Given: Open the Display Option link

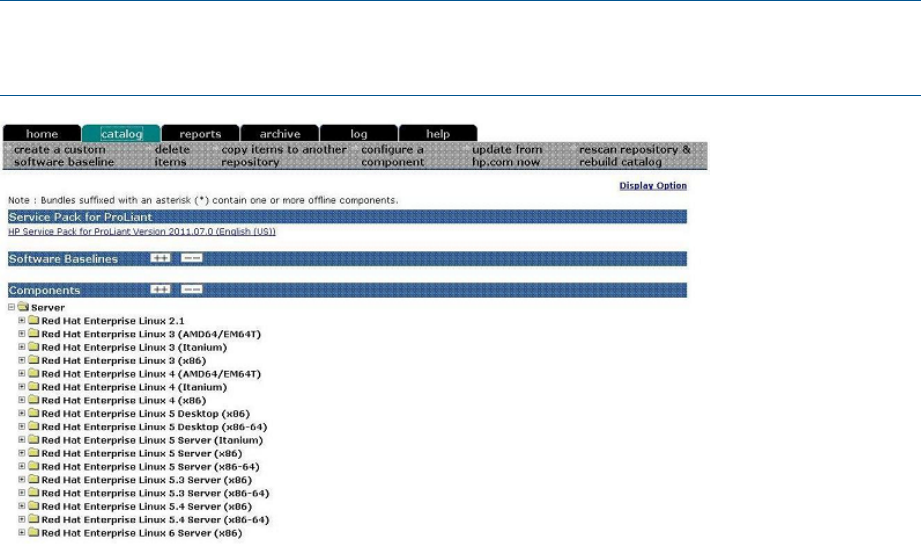Looking at the screenshot, I should pos(653,186).
